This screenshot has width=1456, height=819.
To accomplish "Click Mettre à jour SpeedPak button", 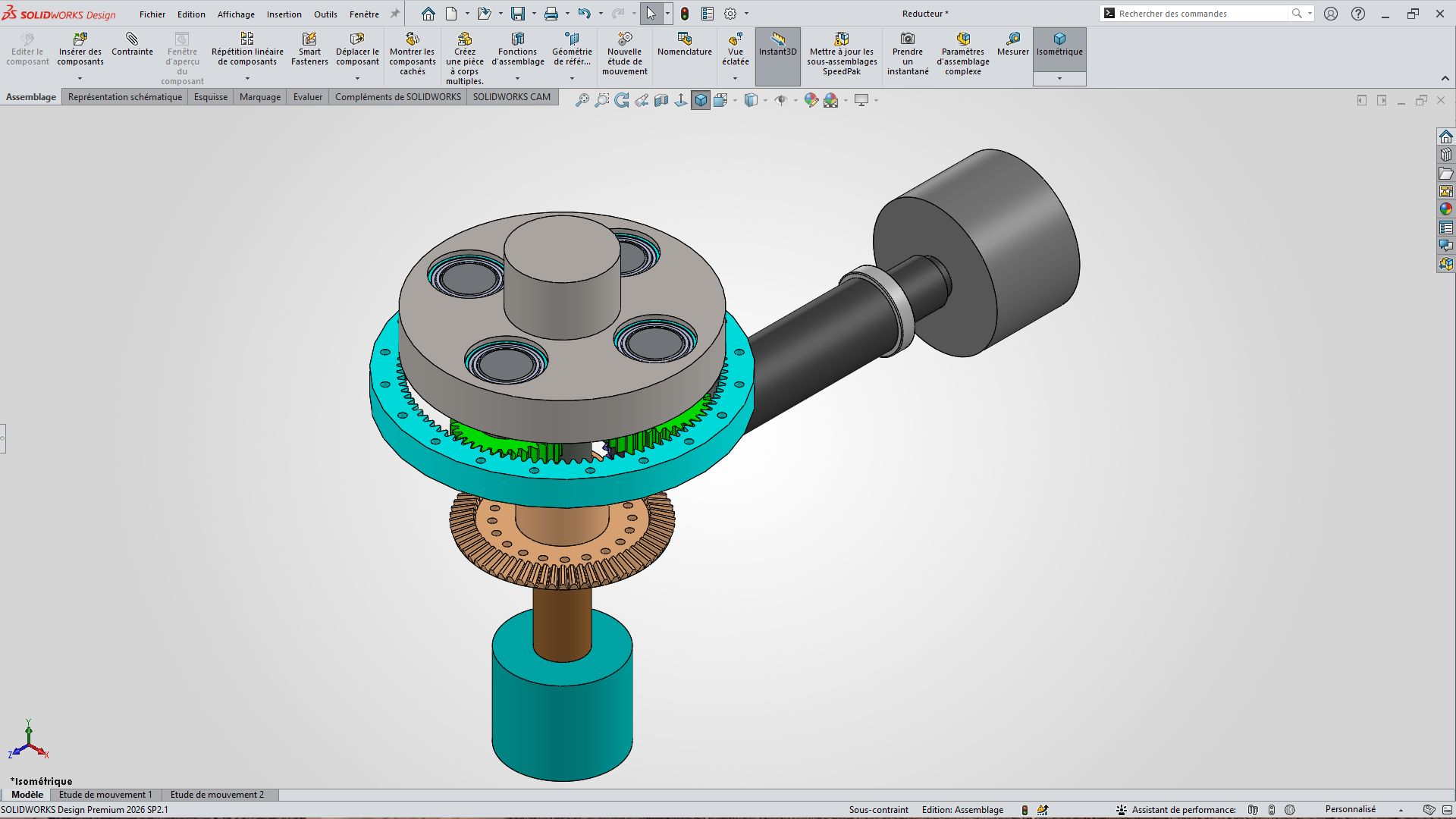I will [x=842, y=55].
